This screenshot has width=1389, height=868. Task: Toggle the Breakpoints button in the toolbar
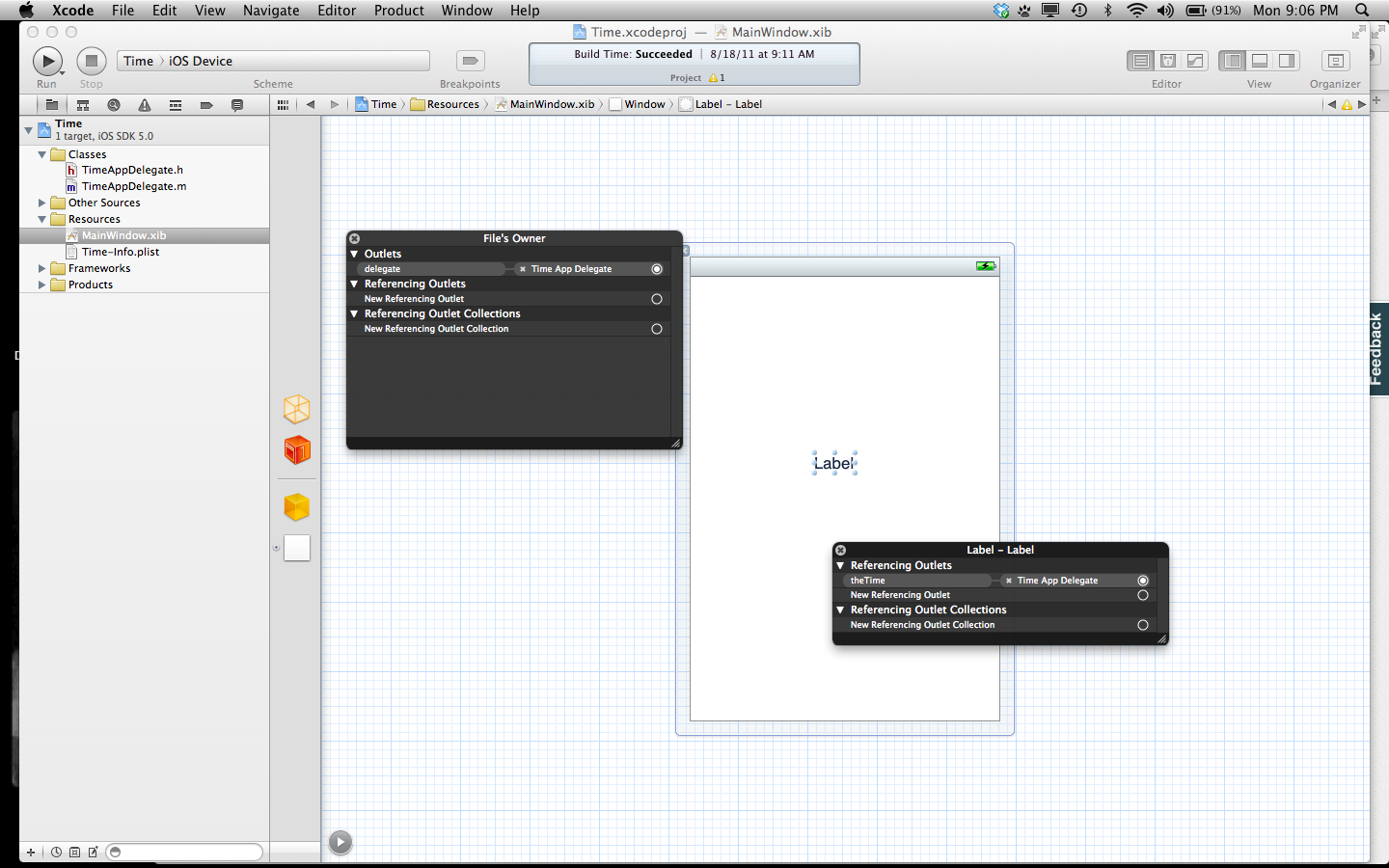click(x=470, y=61)
